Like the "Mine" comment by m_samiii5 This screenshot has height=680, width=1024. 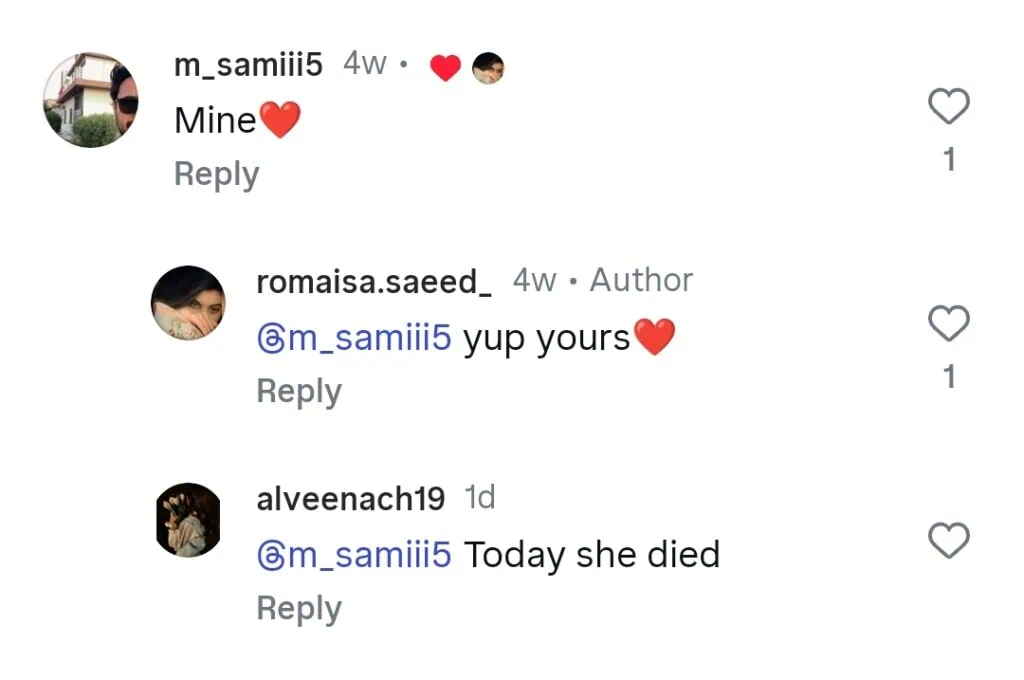tap(949, 106)
